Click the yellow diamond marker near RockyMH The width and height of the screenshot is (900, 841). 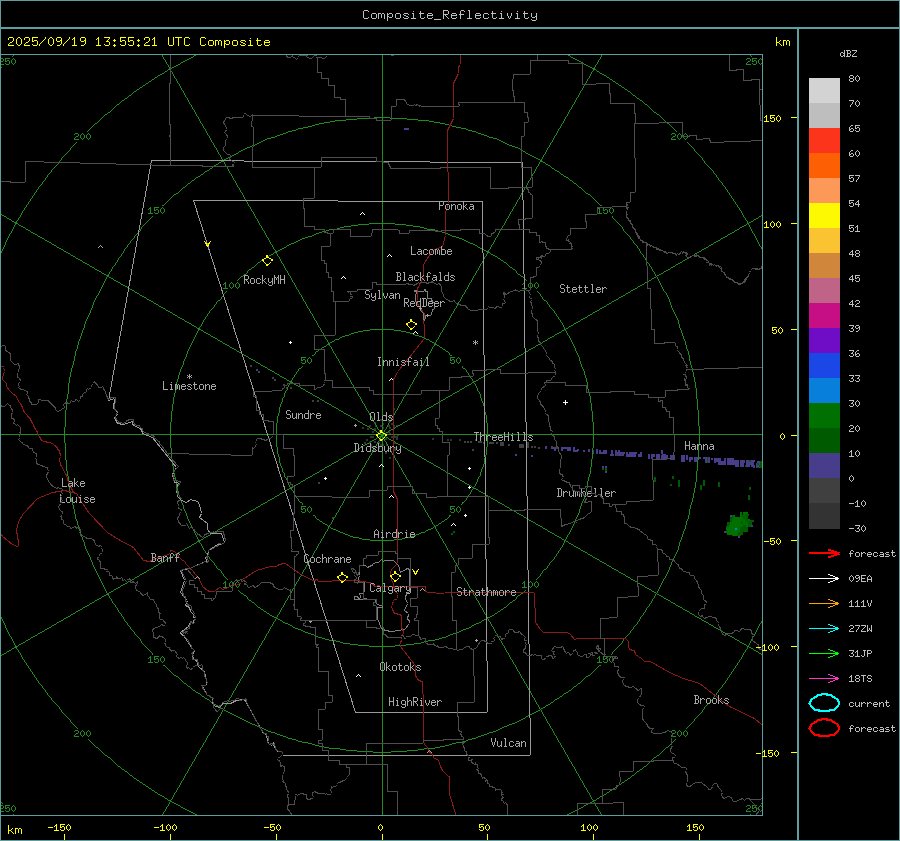267,260
